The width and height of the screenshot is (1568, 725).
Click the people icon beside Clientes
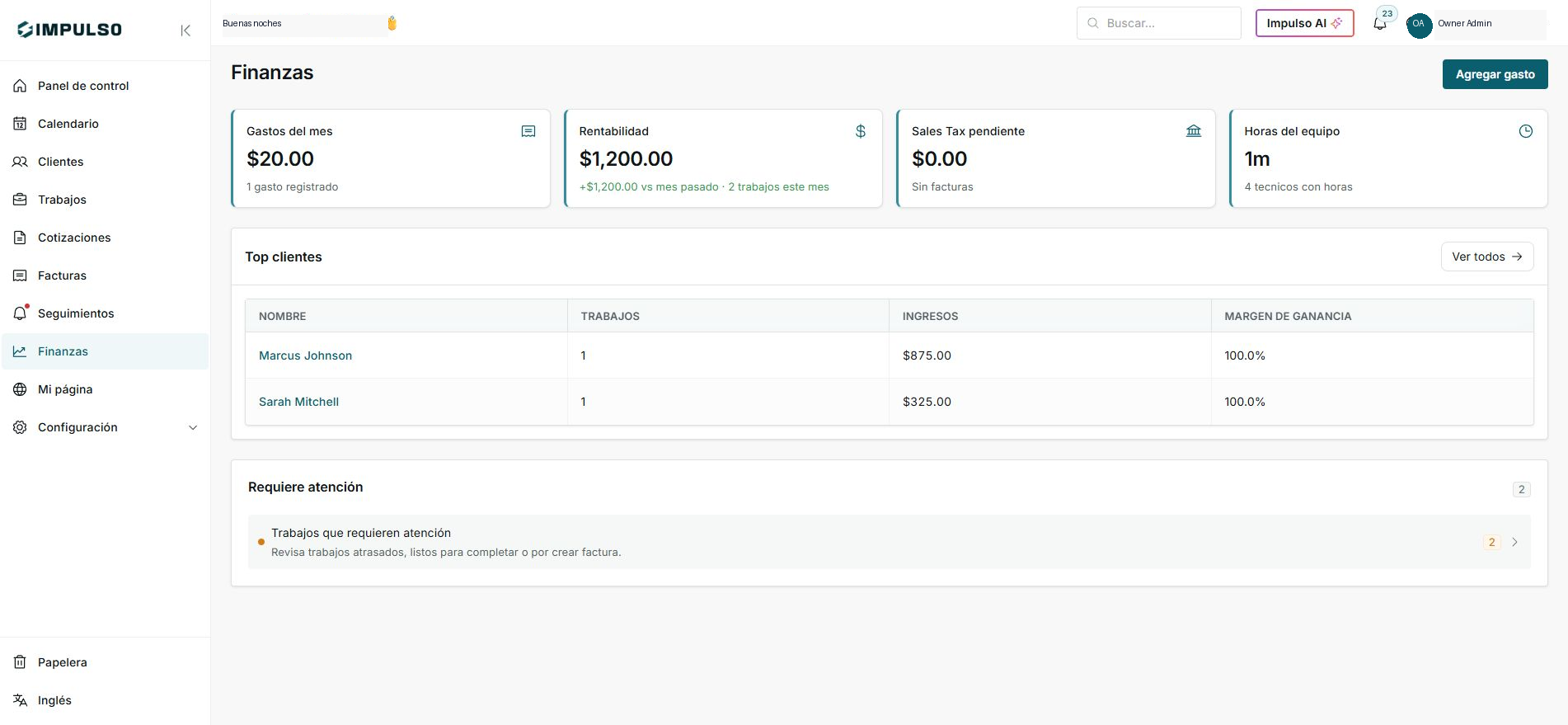click(x=21, y=162)
